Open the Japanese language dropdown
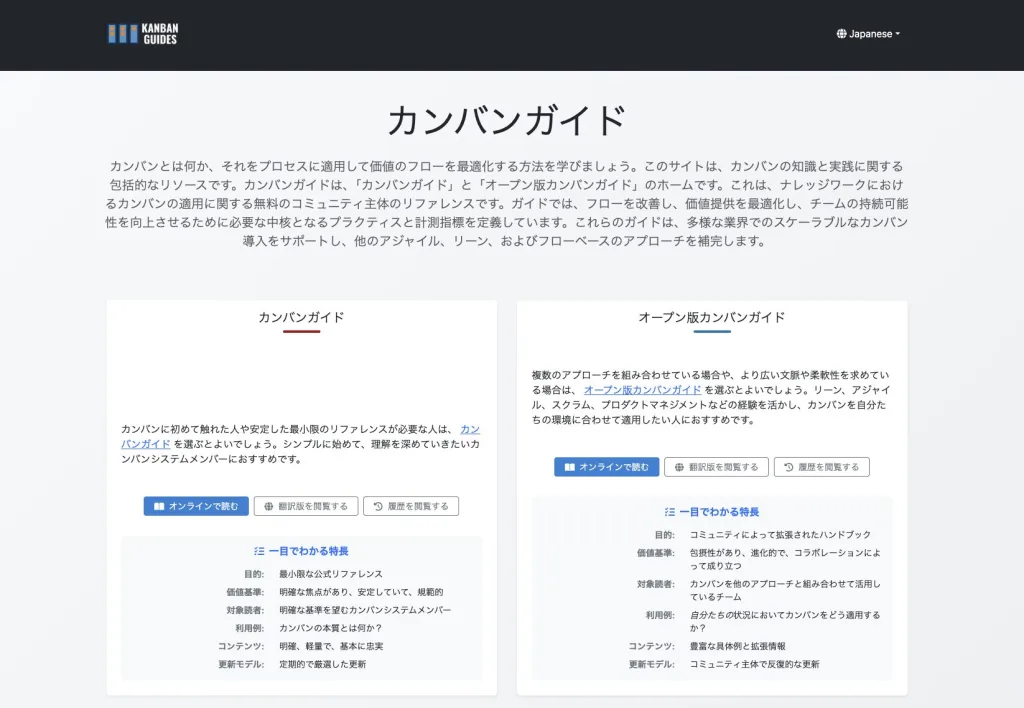 (868, 34)
